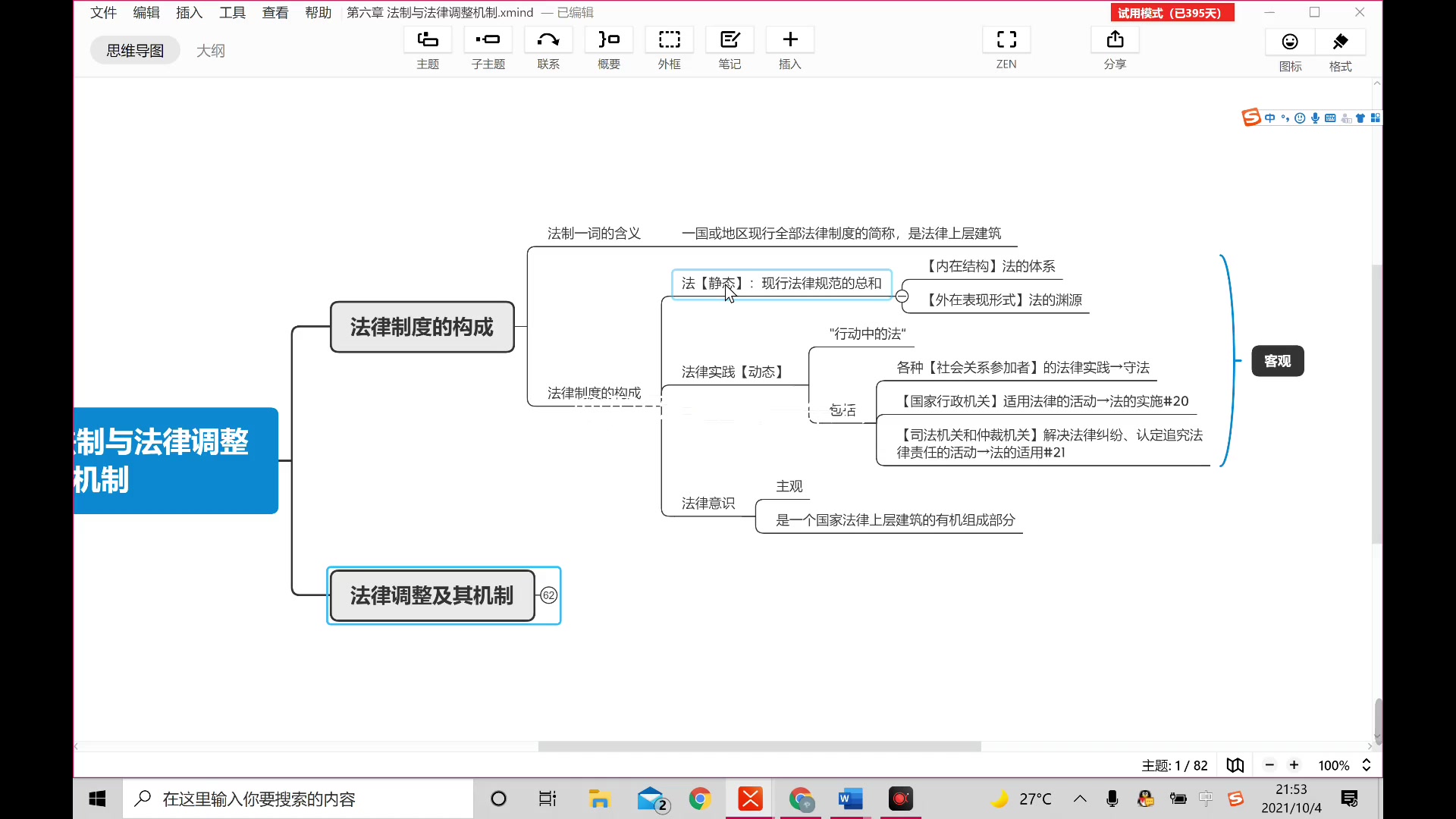1456x819 pixels.
Task: Open the 笔记 notes tool
Action: (x=730, y=49)
